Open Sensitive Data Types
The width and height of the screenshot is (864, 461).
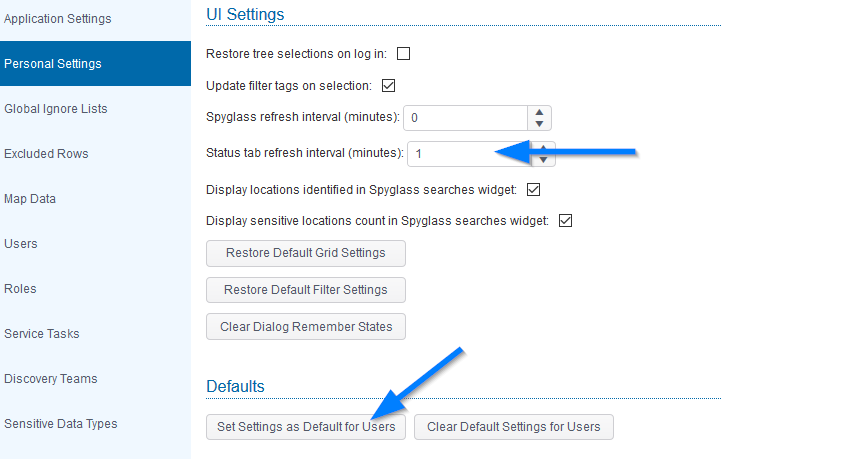click(x=61, y=424)
